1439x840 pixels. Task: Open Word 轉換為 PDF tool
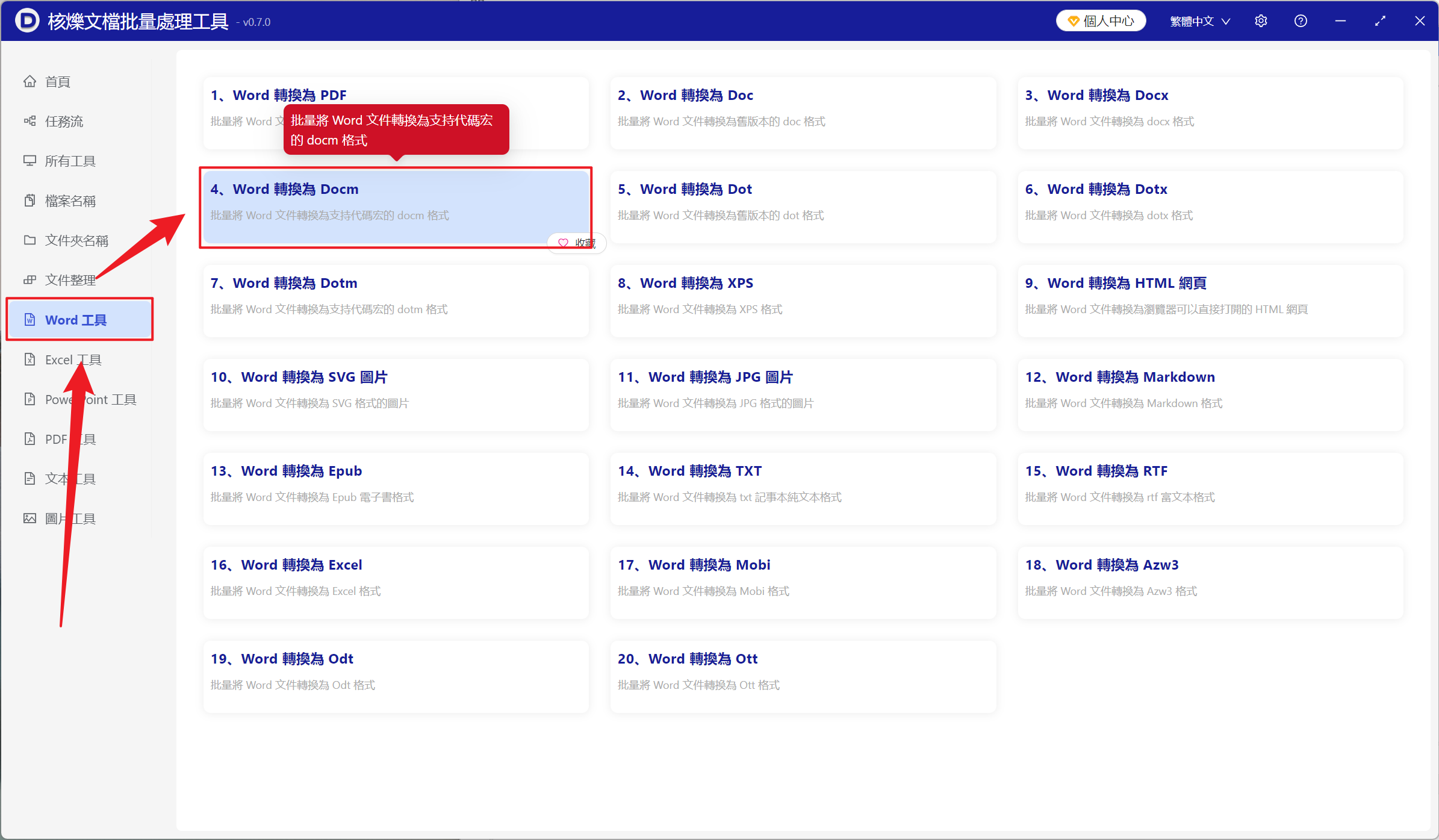click(396, 113)
